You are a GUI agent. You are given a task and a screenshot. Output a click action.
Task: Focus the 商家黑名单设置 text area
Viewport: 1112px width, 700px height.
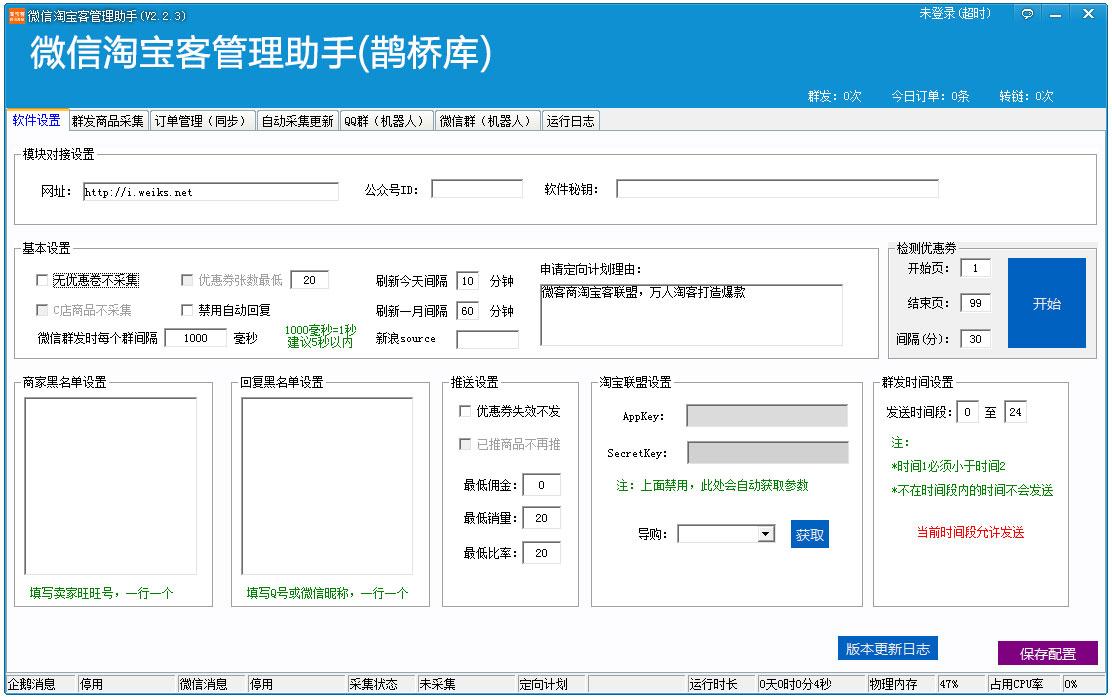coord(110,485)
